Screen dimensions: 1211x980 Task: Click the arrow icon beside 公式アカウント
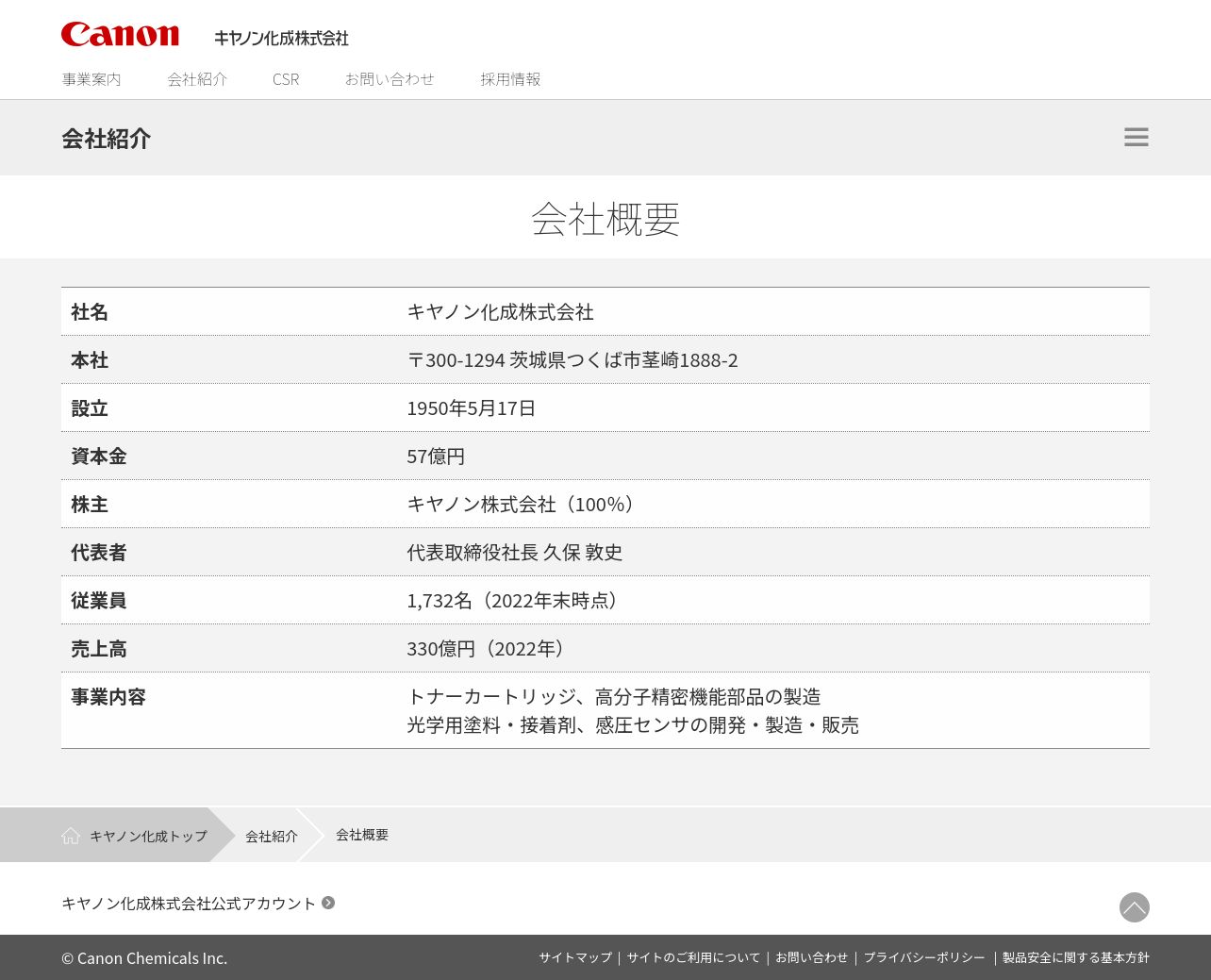point(328,903)
